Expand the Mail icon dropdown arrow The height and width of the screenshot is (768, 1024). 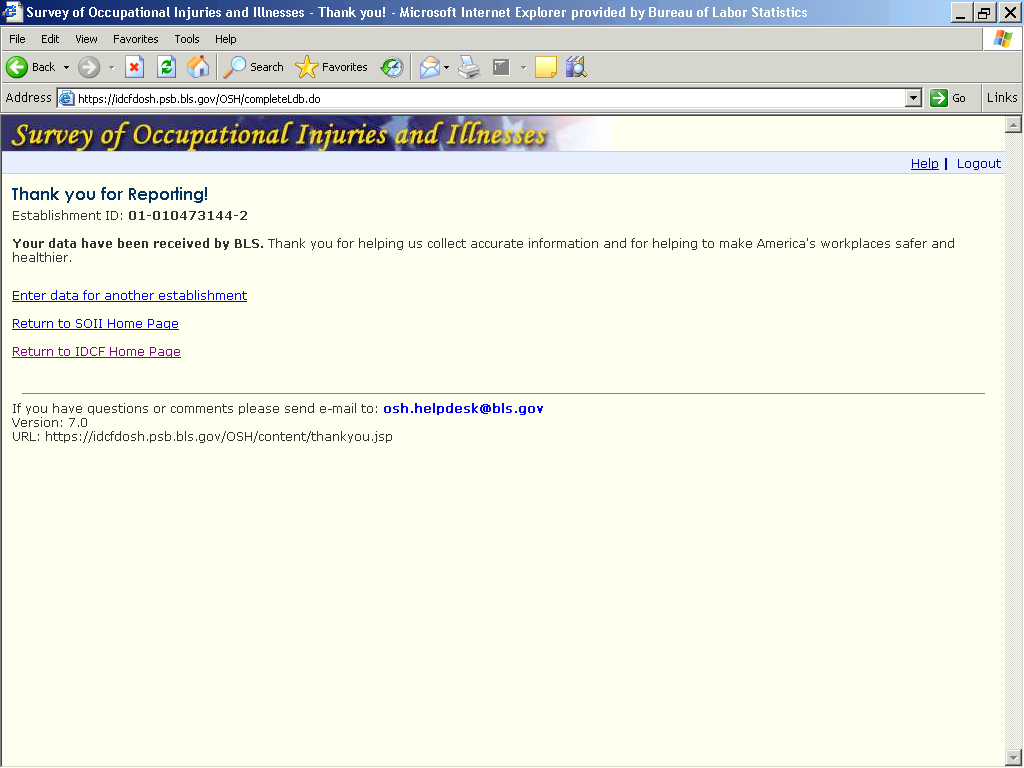click(446, 67)
